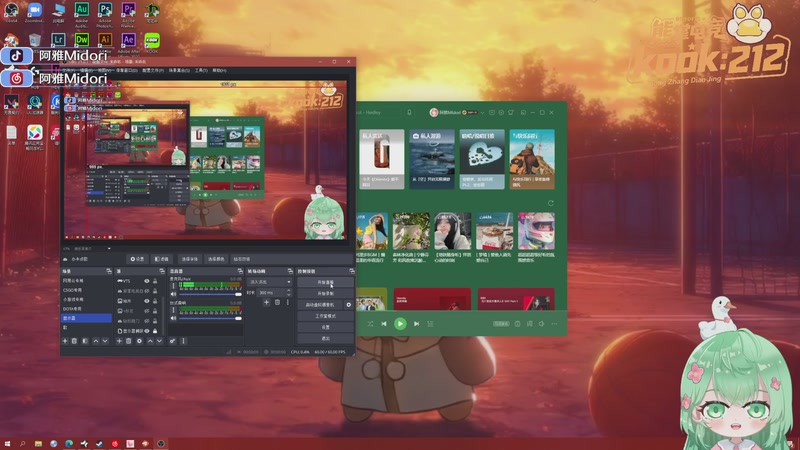Viewport: 800px width, 450px height.
Task: Switch music player to mini mode
Action: click(523, 112)
